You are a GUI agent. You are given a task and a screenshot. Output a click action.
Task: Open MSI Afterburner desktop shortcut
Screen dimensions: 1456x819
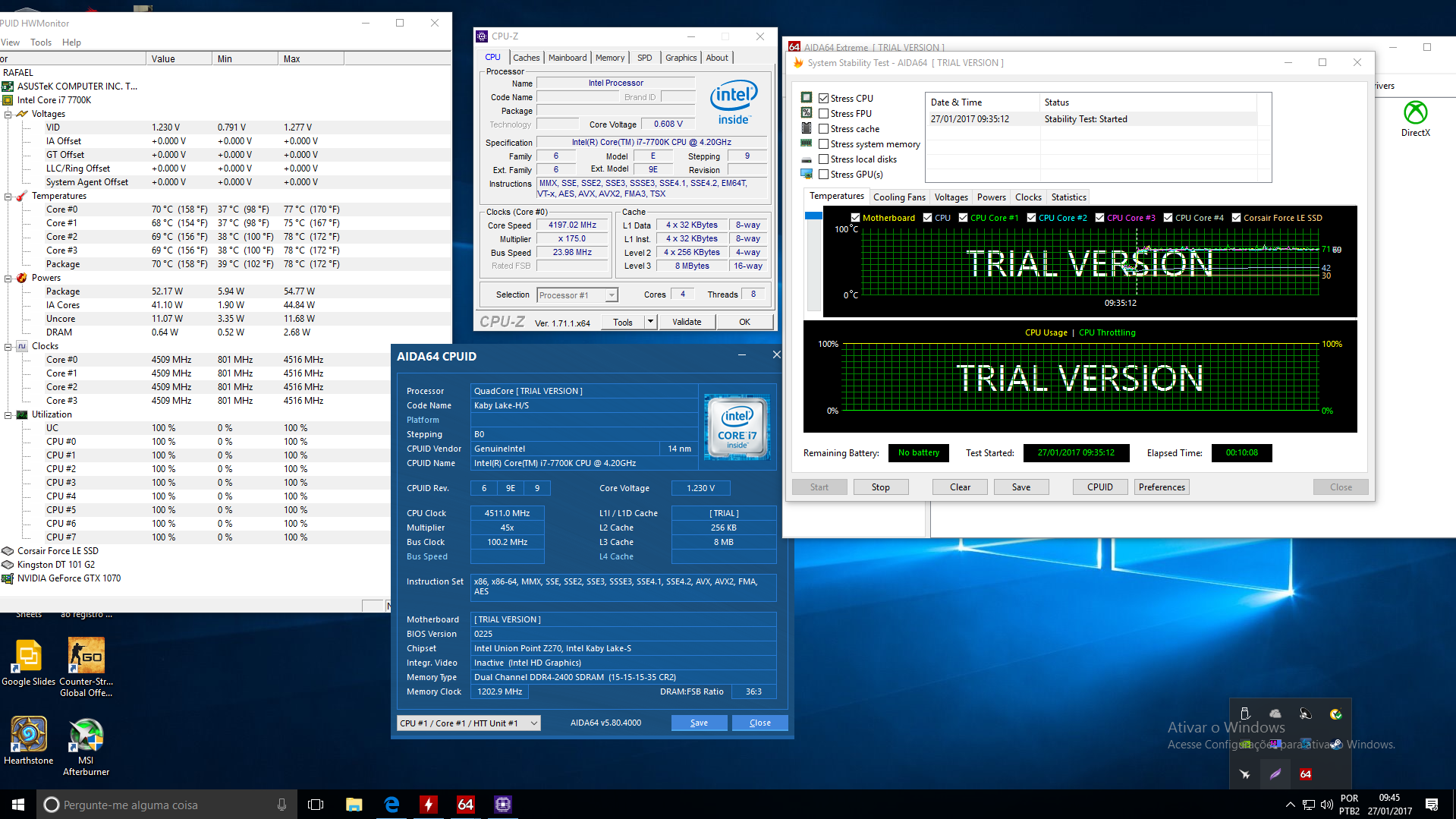(x=86, y=747)
